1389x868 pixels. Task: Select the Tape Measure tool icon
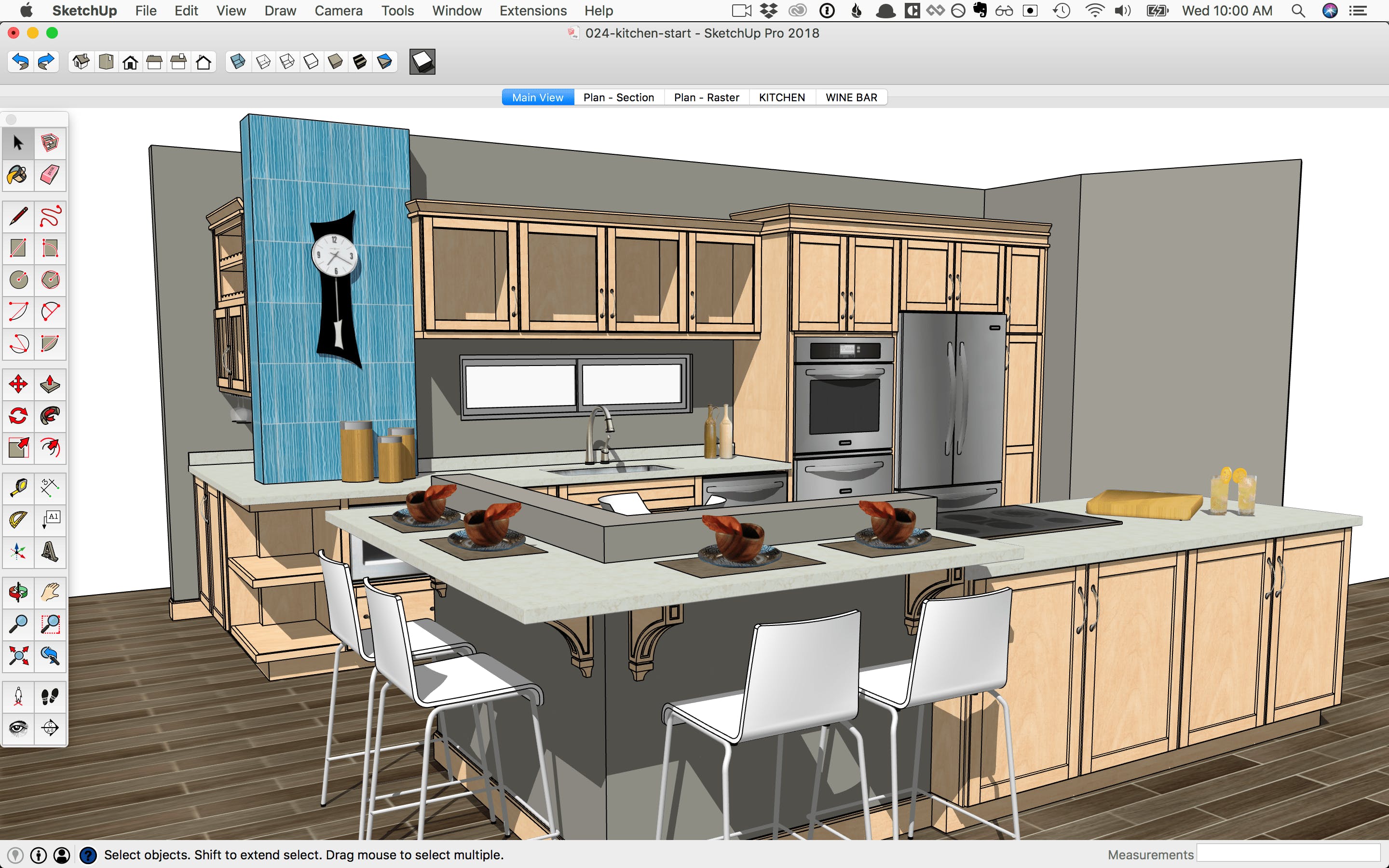pyautogui.click(x=17, y=486)
